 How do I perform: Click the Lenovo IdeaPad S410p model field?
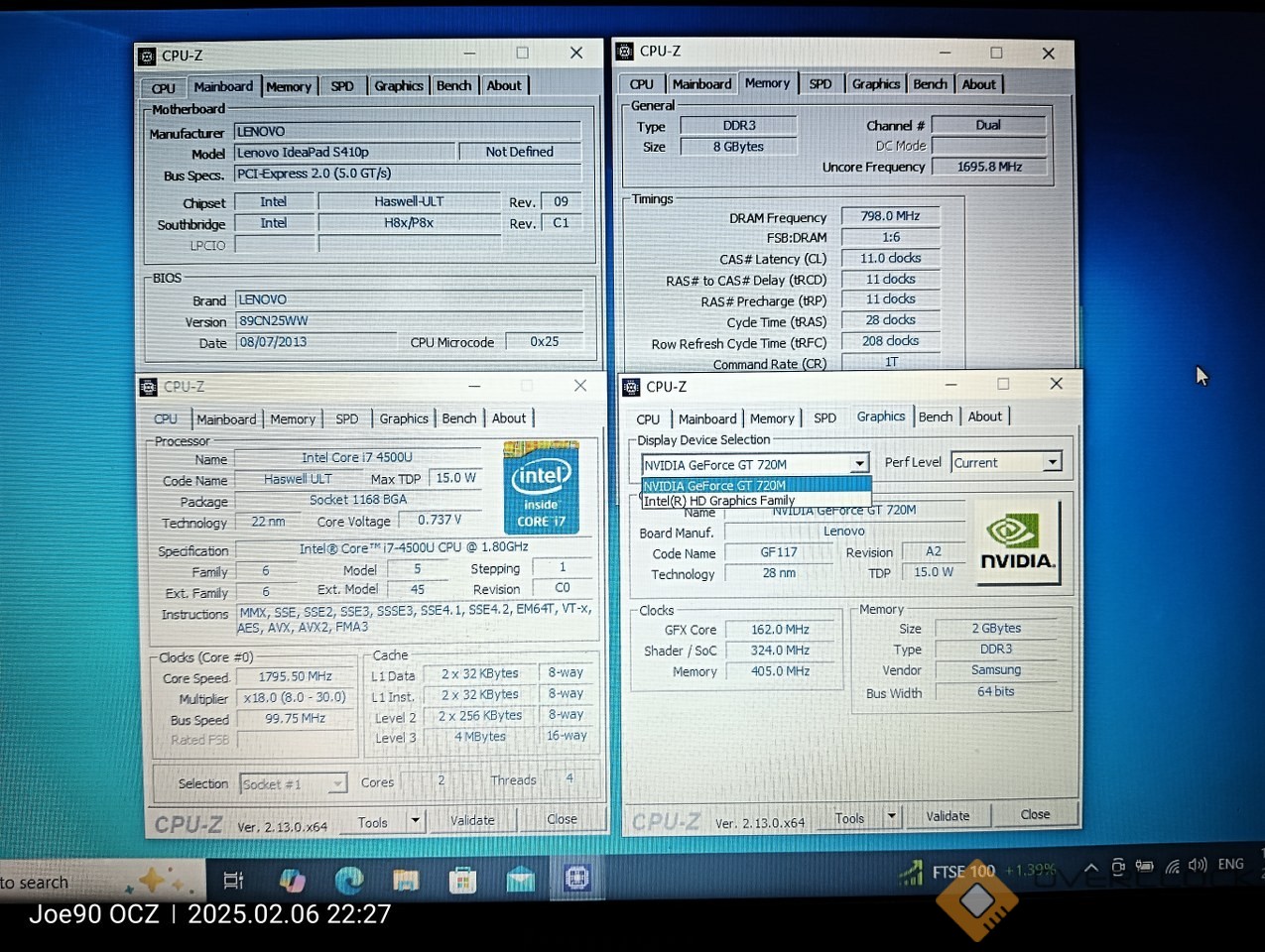coord(344,153)
